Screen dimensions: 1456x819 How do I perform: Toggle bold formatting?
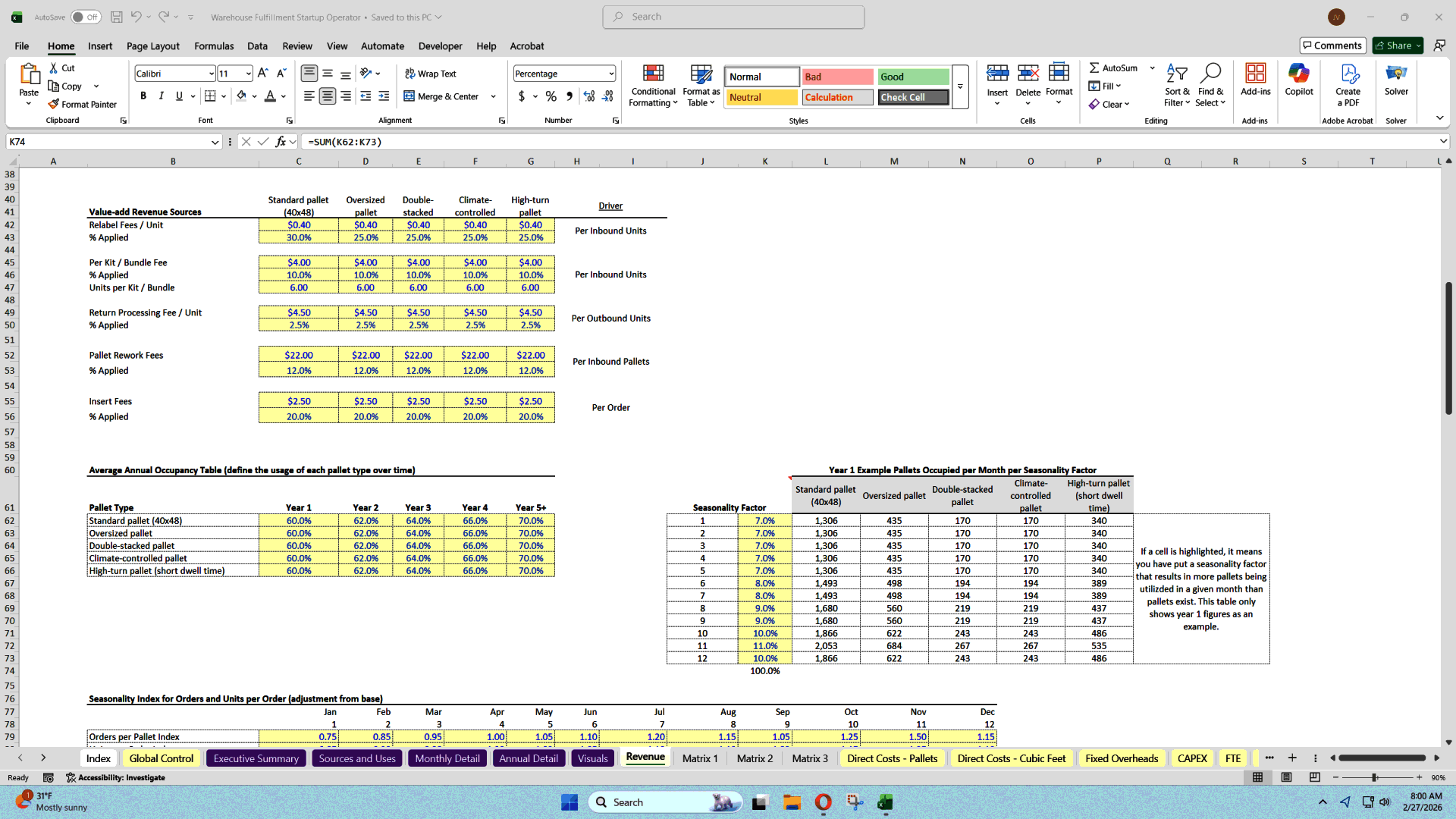tap(143, 96)
